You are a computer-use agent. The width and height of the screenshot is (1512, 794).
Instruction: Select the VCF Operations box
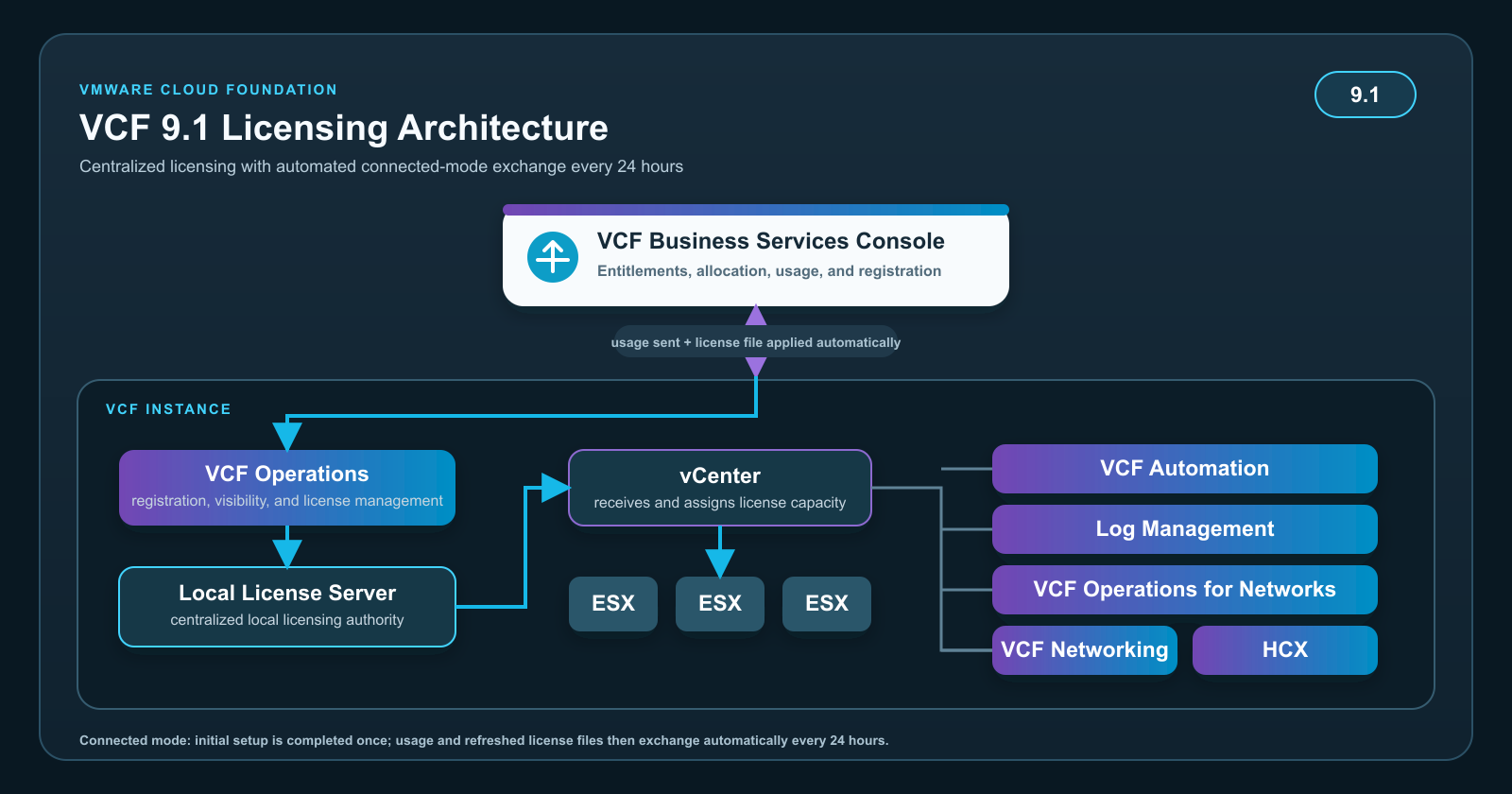point(287,488)
